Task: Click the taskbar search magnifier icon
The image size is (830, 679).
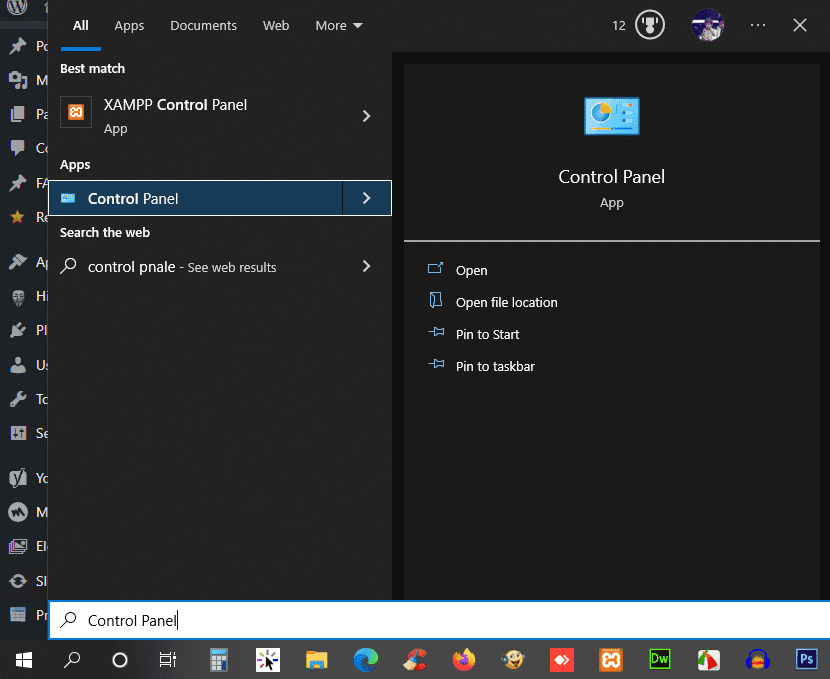Action: [x=72, y=659]
